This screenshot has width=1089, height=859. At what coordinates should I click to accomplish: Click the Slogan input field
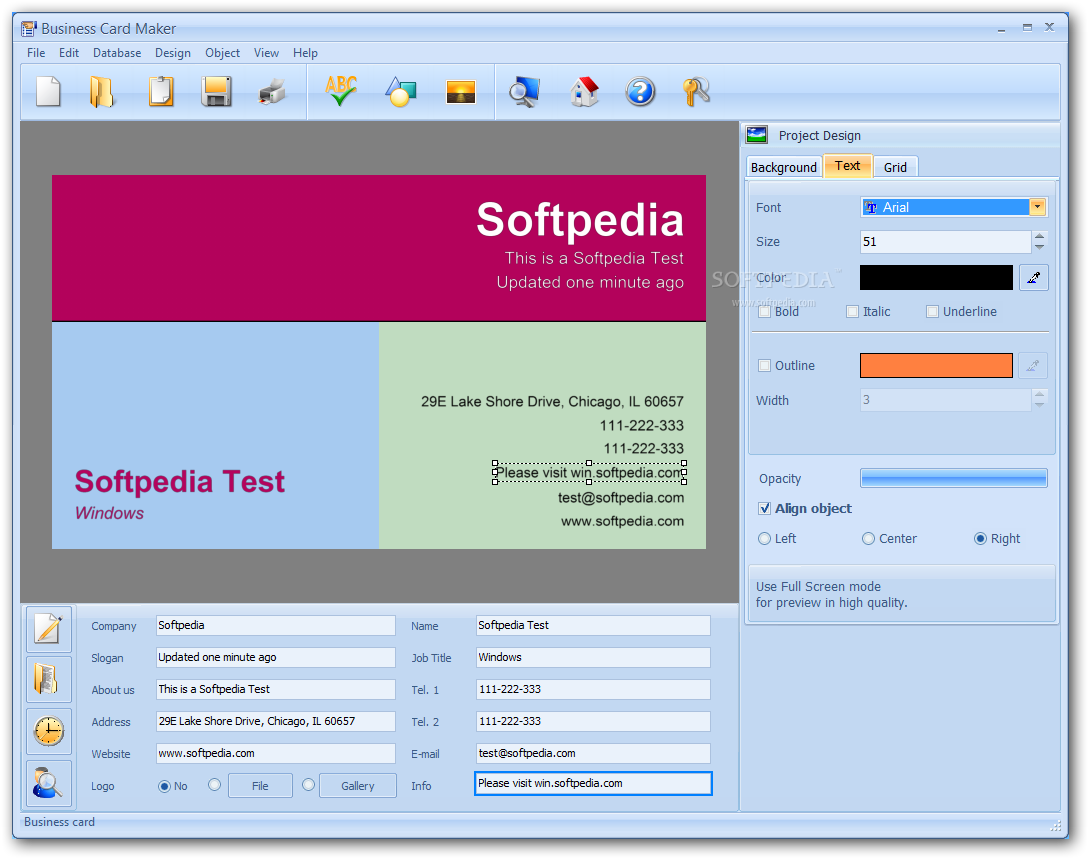point(276,657)
